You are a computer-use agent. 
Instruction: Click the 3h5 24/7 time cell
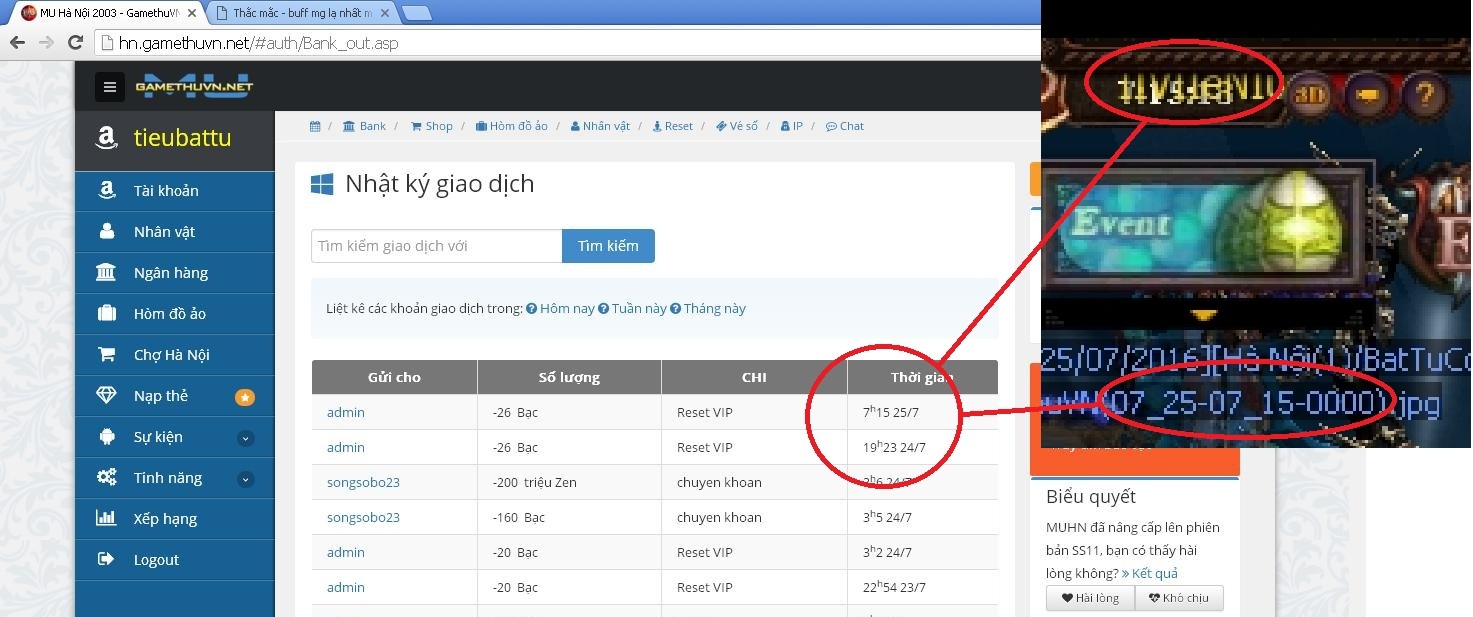coord(922,517)
